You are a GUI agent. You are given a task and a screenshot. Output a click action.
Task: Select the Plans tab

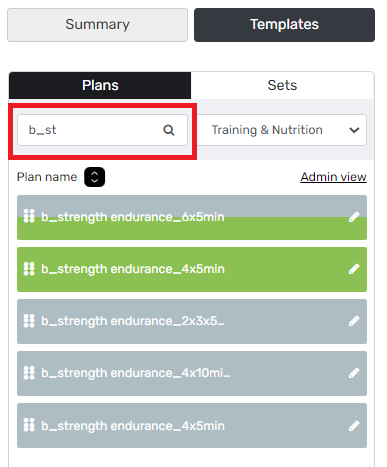pyautogui.click(x=100, y=85)
